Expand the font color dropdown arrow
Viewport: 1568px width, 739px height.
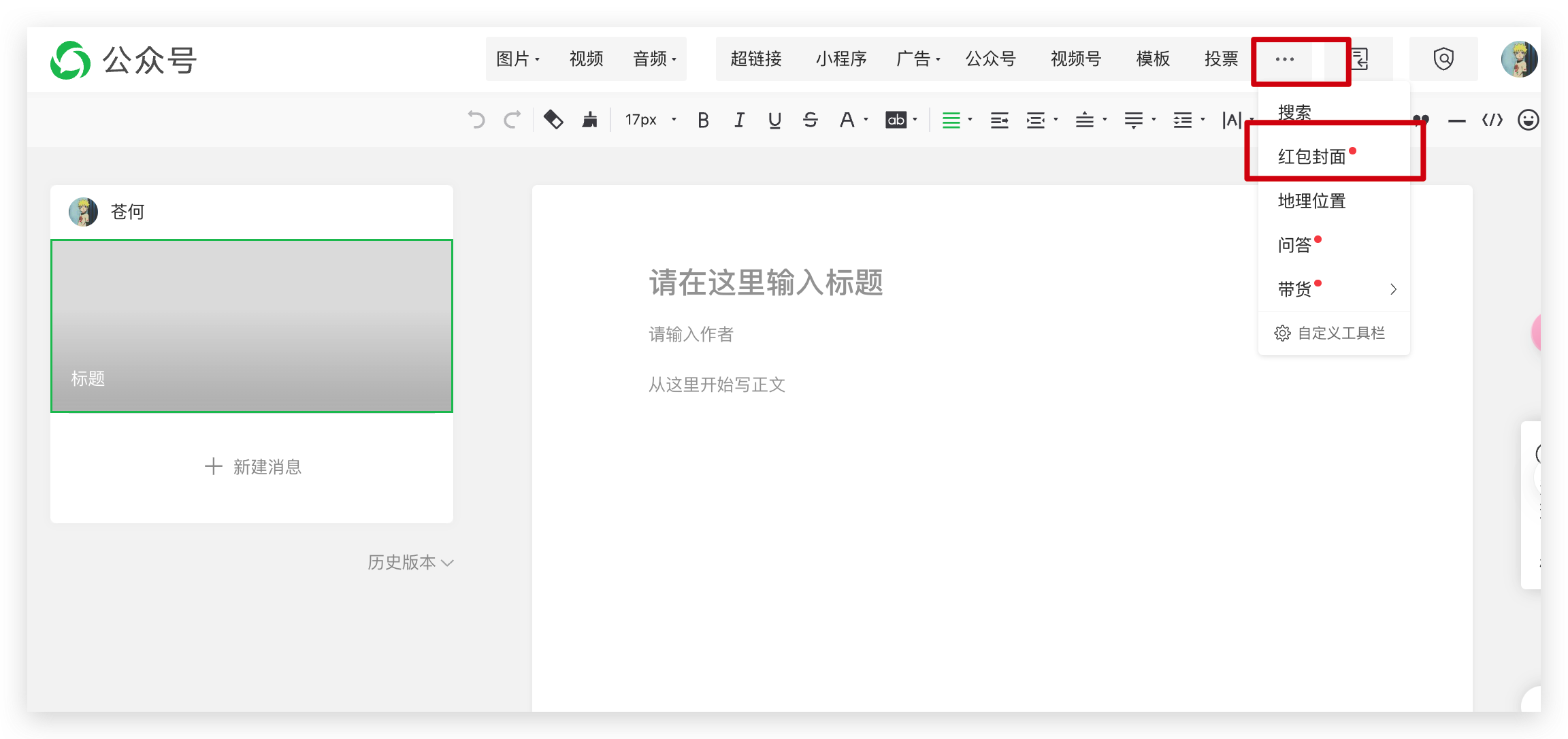click(x=866, y=120)
